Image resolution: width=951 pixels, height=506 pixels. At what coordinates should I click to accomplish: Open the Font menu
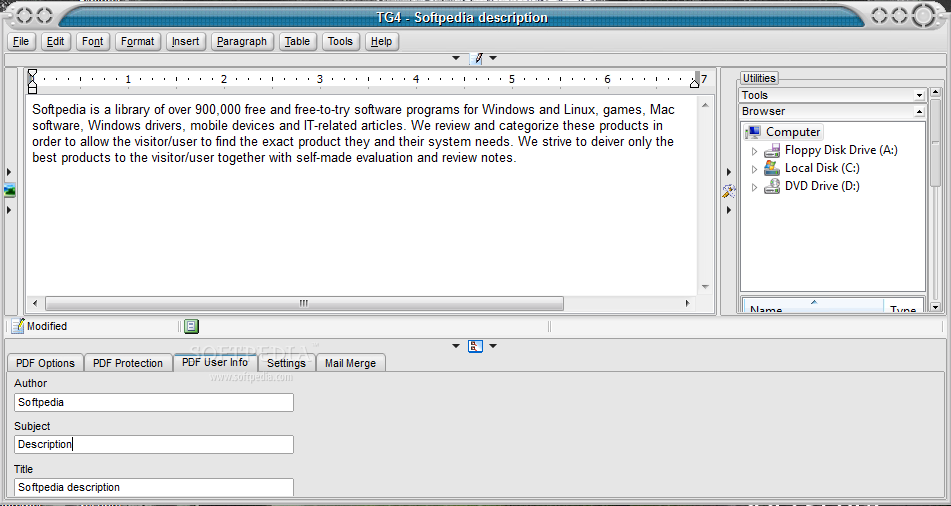coord(93,41)
